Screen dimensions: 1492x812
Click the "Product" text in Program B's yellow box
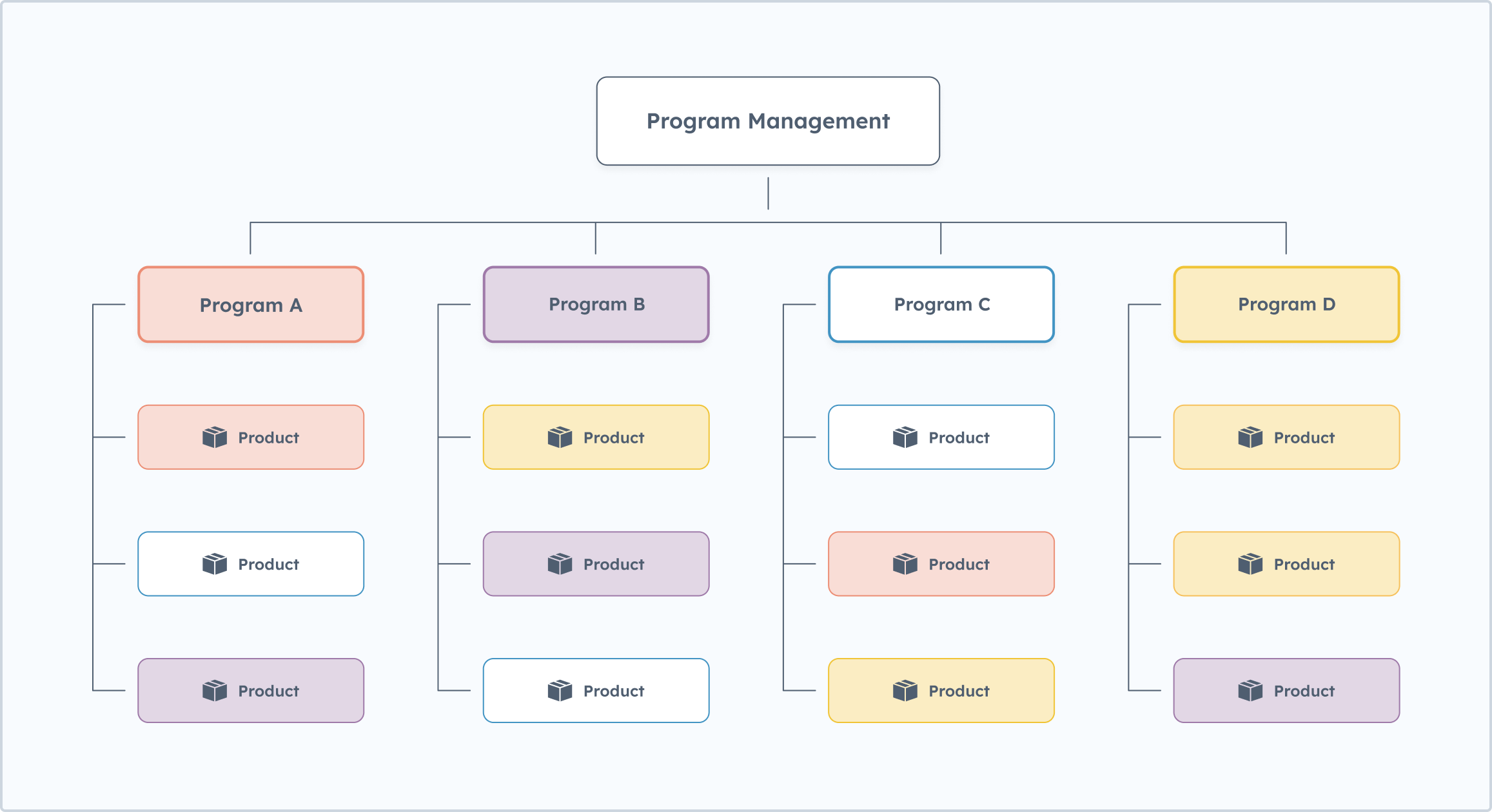pos(614,438)
